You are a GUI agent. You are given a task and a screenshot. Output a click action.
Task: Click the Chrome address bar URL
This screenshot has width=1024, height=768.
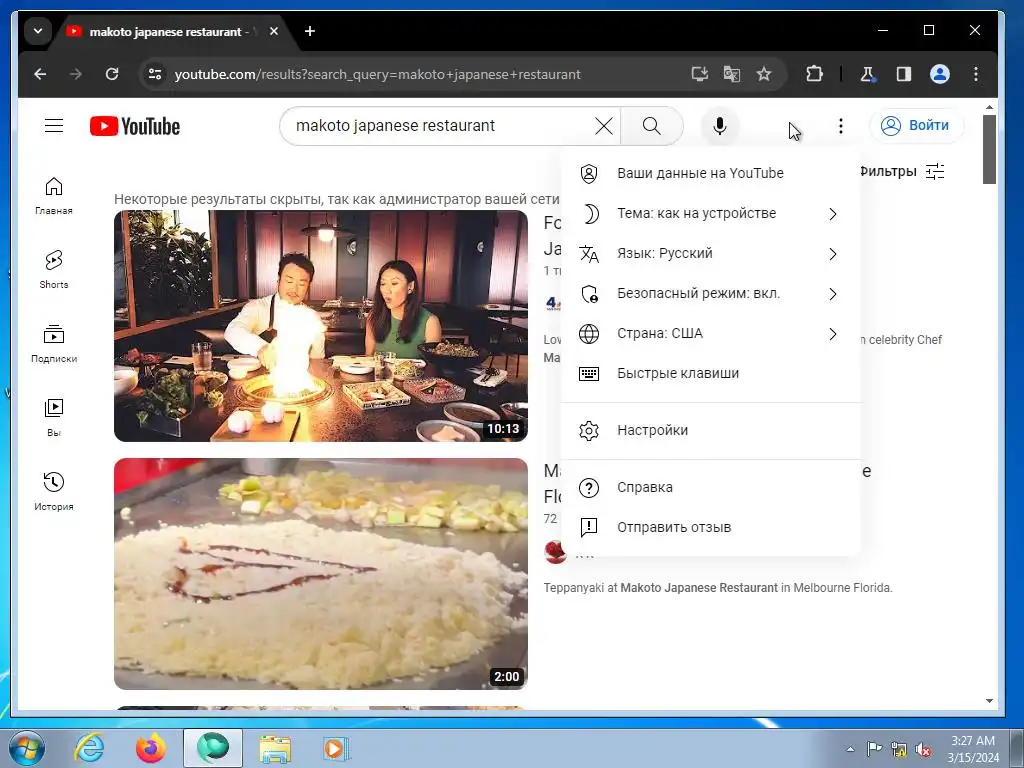pyautogui.click(x=377, y=74)
